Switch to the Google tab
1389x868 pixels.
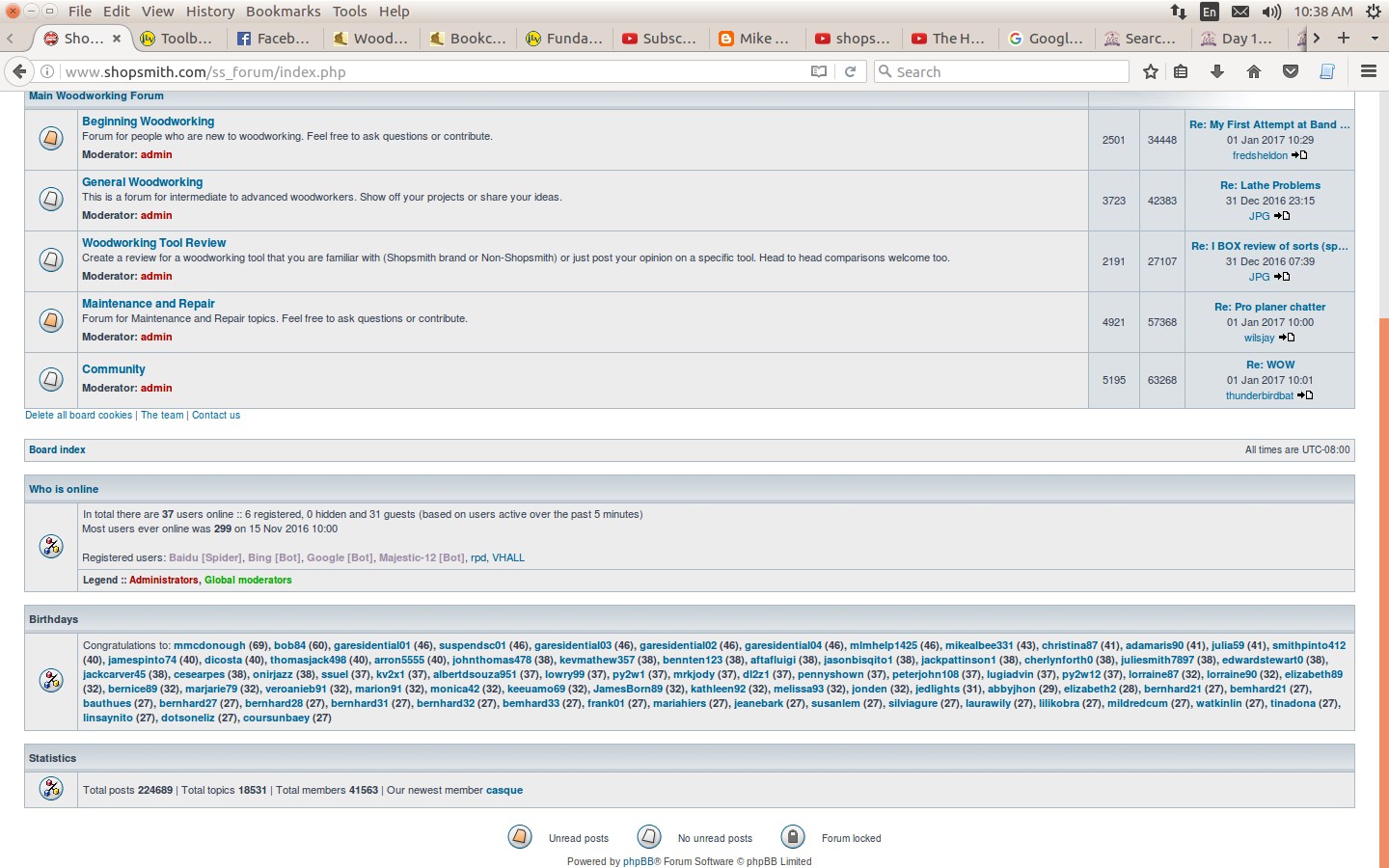pos(1046,39)
